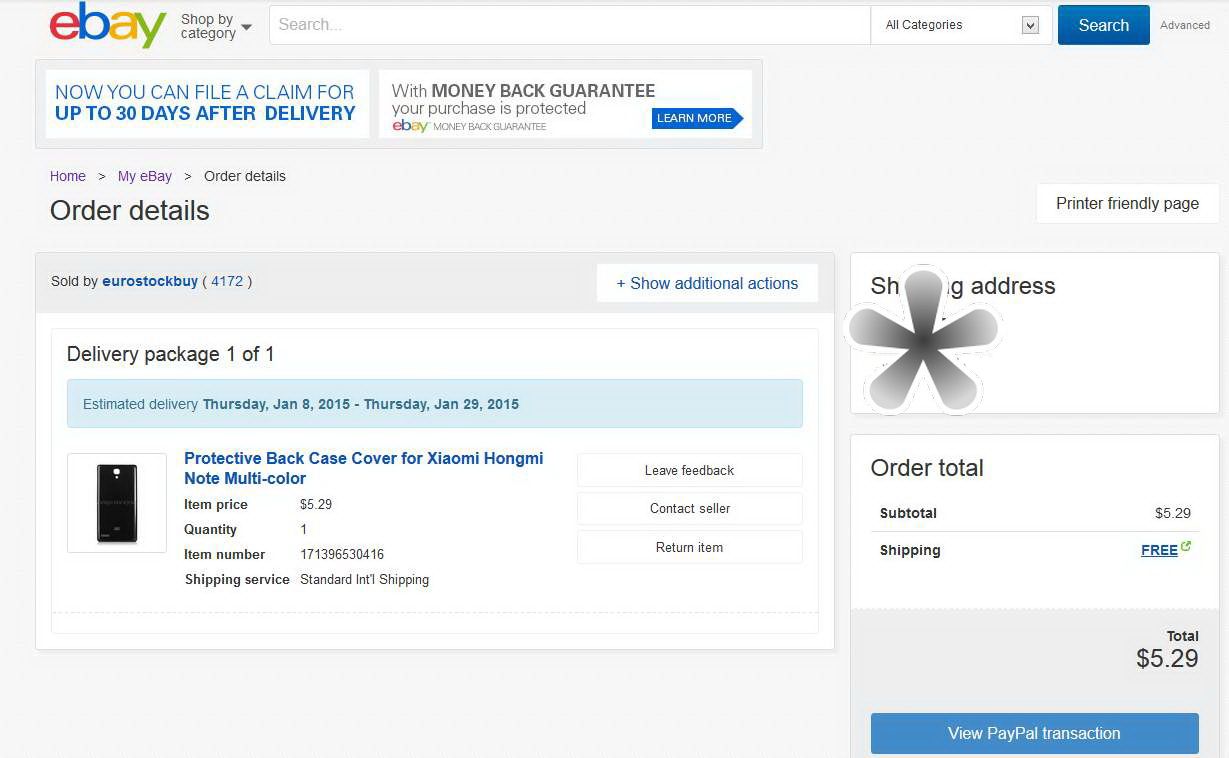1229x758 pixels.
Task: Expand Show additional actions
Action: (707, 283)
